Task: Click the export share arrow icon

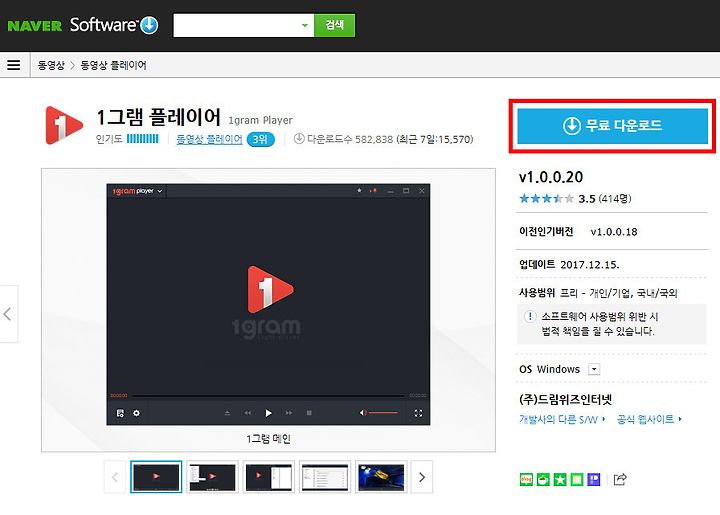Action: 620,479
